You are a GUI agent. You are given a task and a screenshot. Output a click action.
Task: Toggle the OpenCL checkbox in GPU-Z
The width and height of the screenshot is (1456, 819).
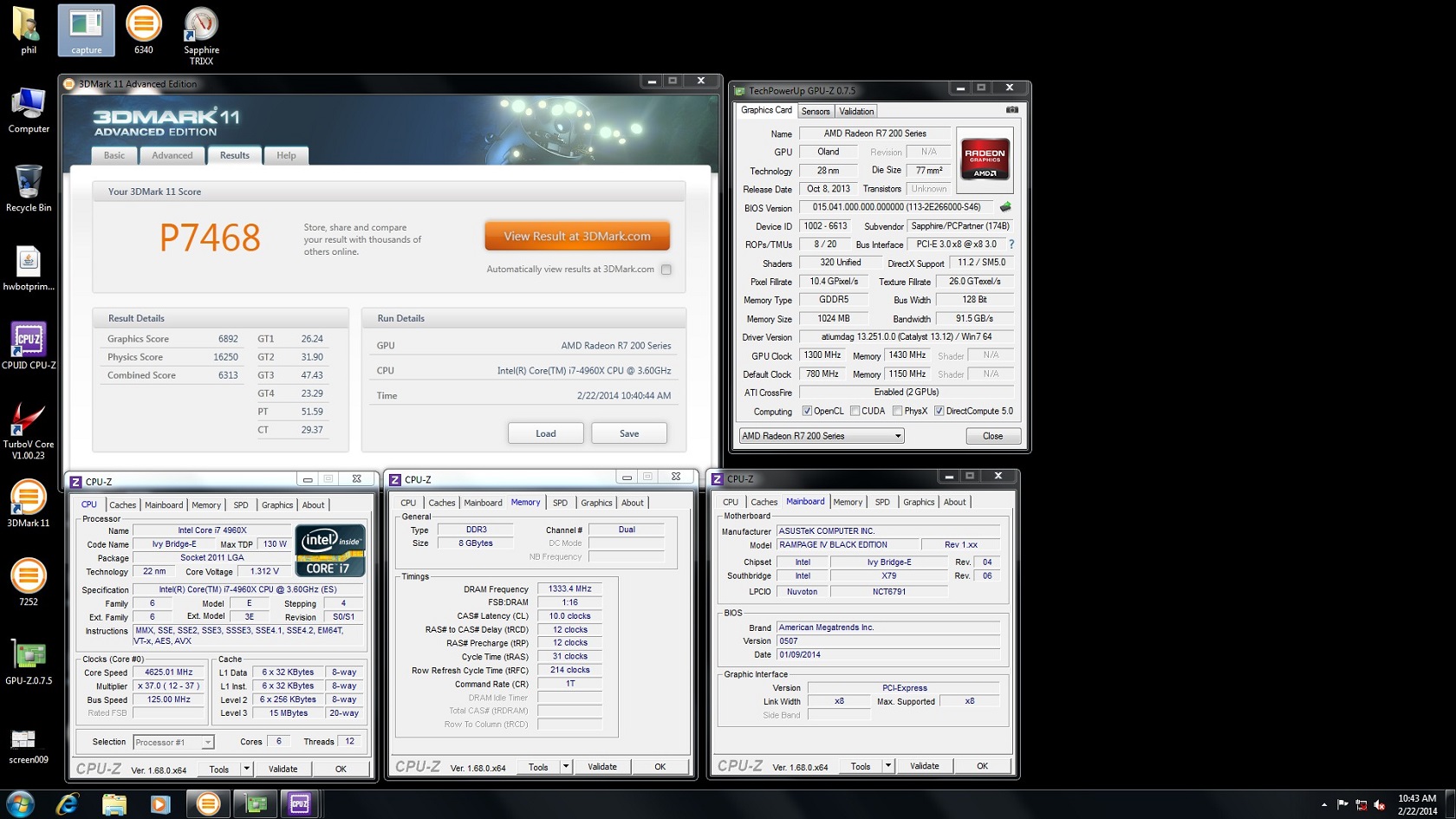pyautogui.click(x=807, y=411)
